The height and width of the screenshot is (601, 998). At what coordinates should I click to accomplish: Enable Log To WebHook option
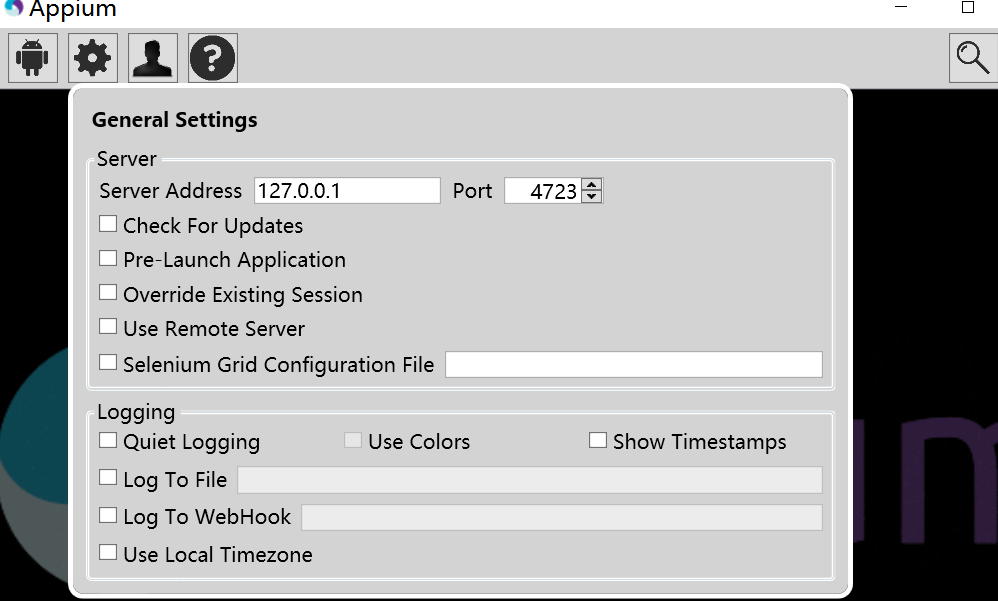pos(108,516)
